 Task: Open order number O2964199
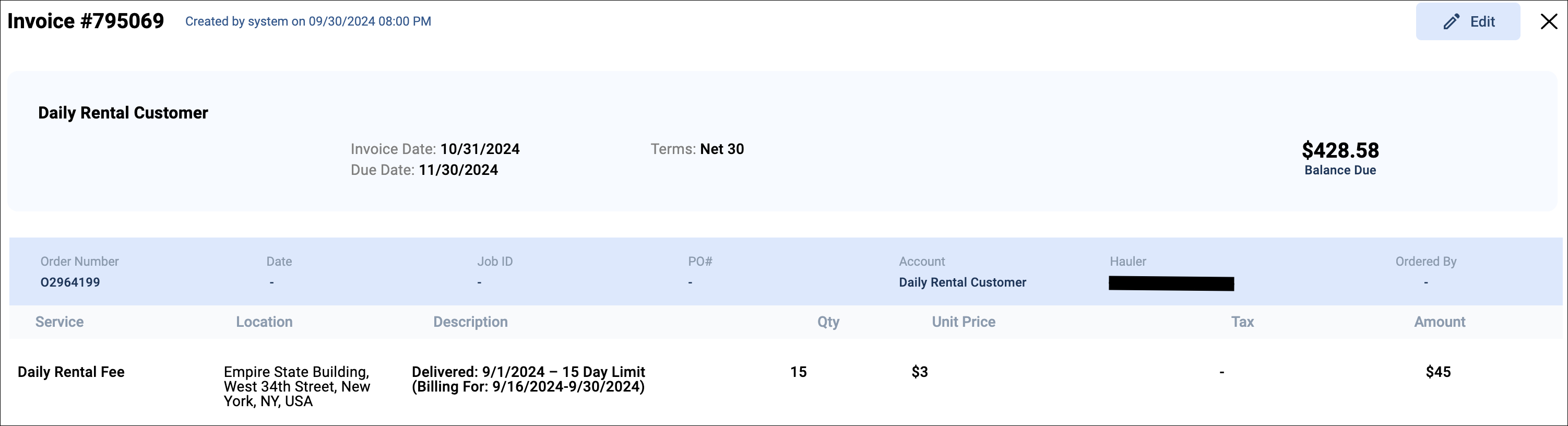pos(70,282)
